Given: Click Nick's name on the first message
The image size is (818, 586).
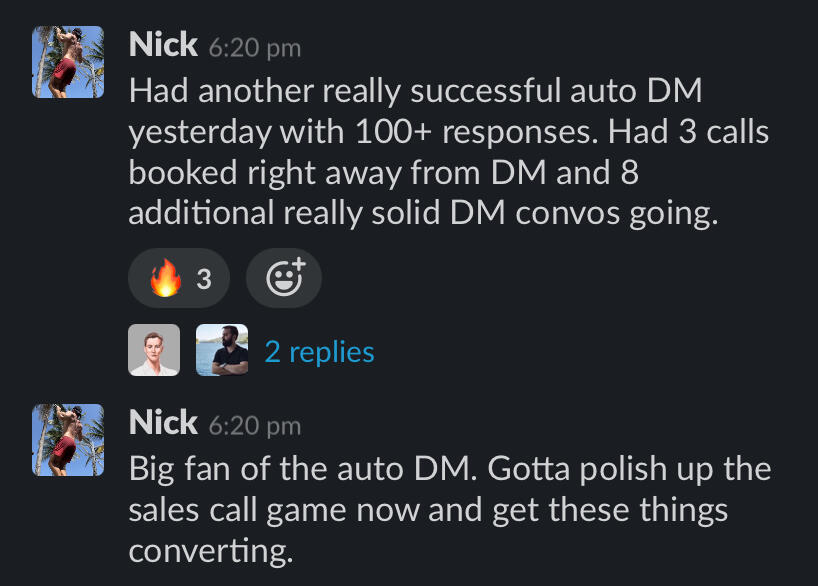Looking at the screenshot, I should click(x=163, y=45).
